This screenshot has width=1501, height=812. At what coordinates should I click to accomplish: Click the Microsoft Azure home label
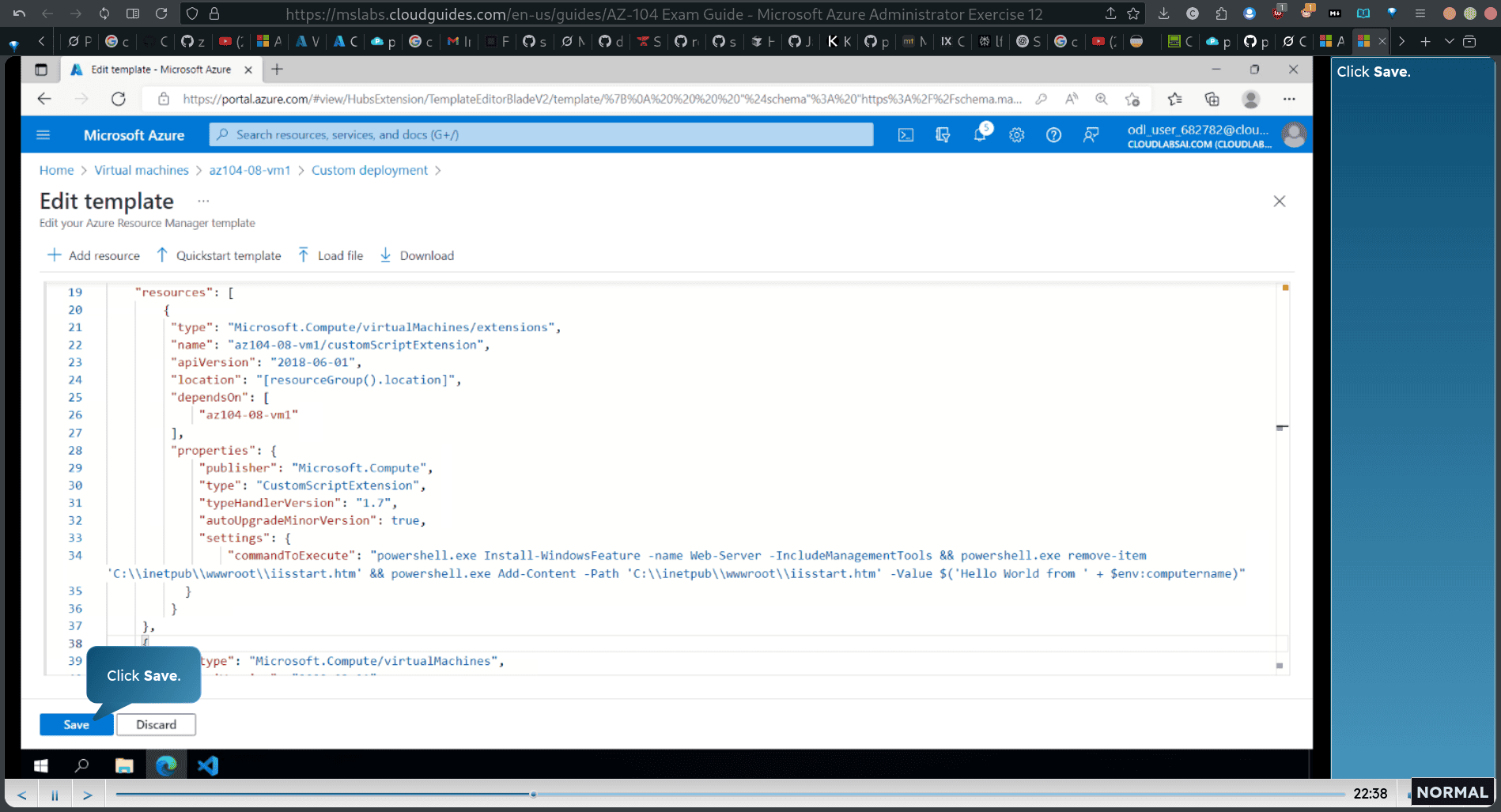[x=134, y=135]
